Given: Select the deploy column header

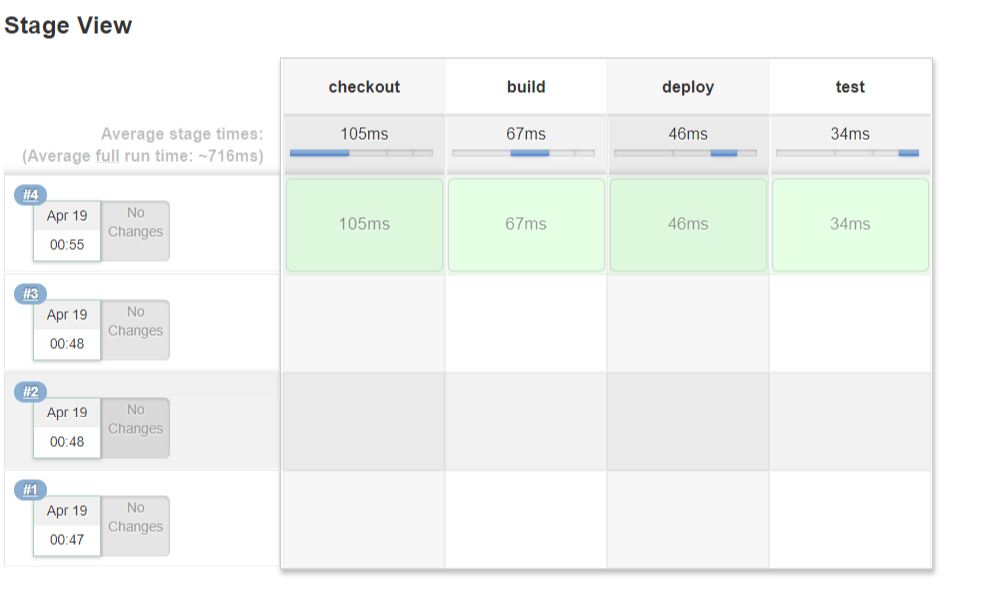Looking at the screenshot, I should (x=688, y=87).
